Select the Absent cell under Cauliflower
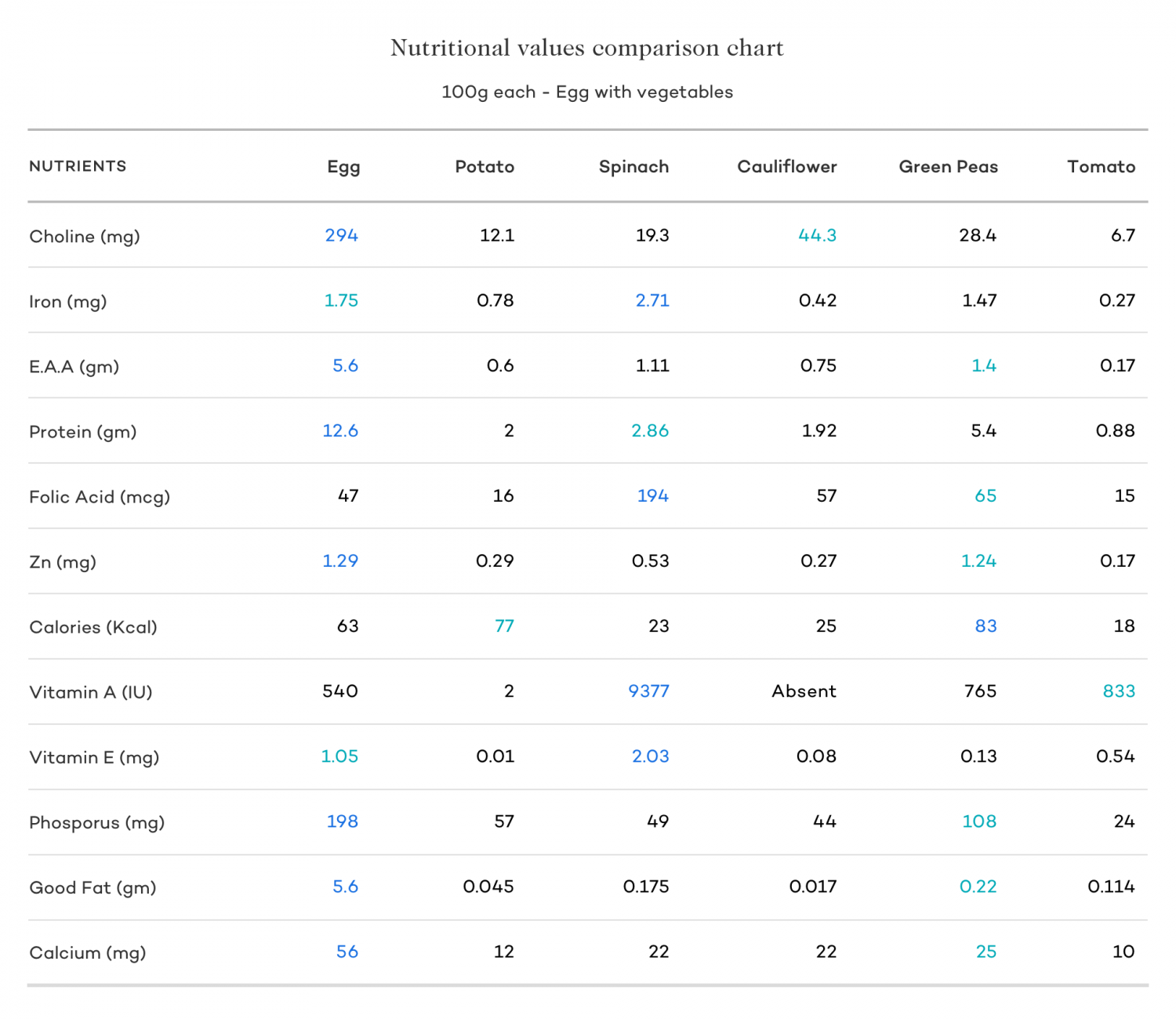Viewport: 1176px width, 1019px height. [x=804, y=691]
